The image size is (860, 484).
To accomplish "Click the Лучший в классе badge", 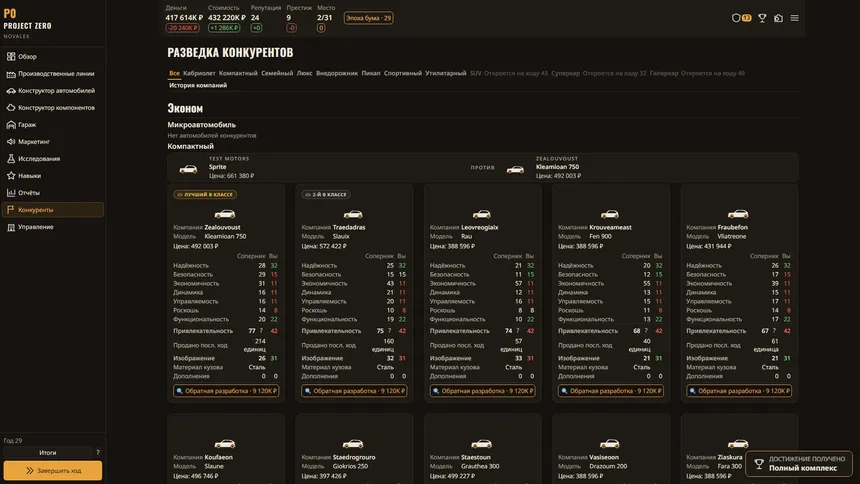I will (205, 194).
